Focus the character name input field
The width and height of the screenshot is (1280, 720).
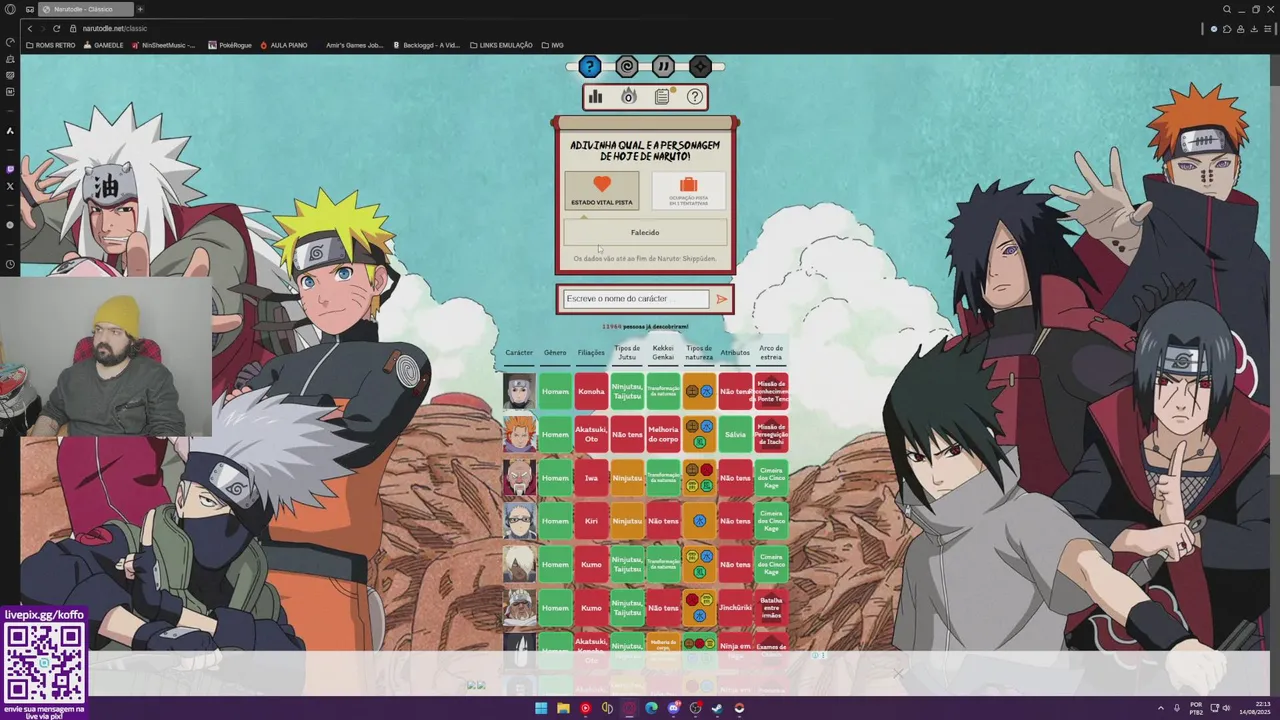(636, 299)
